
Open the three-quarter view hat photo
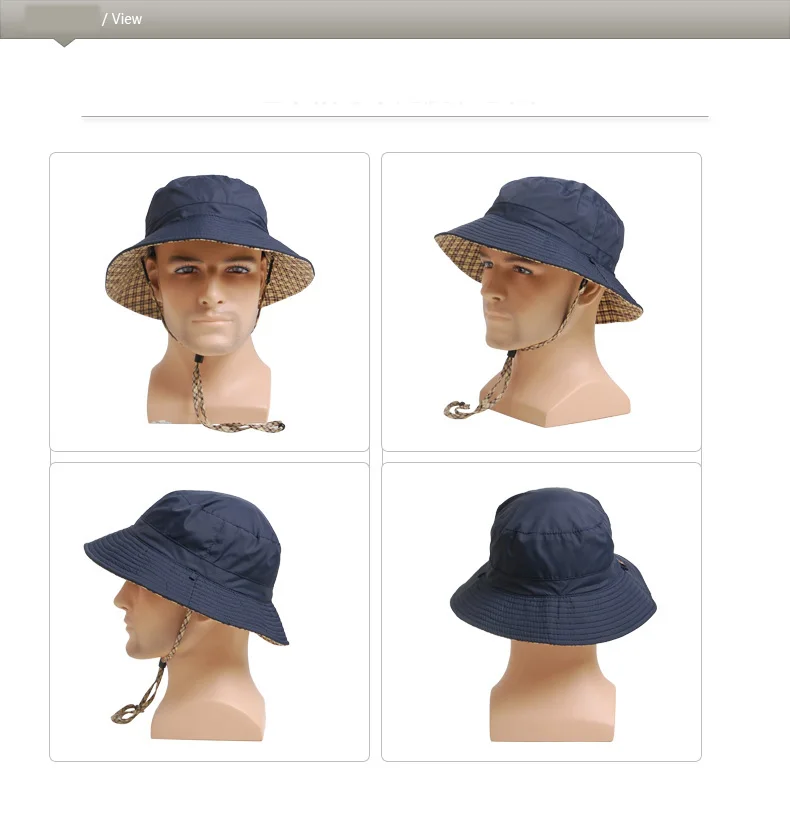(x=541, y=302)
